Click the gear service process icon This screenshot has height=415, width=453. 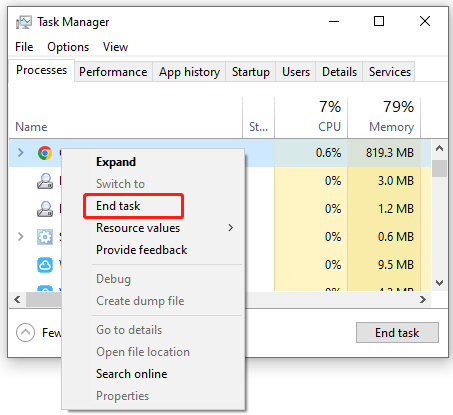[45, 237]
